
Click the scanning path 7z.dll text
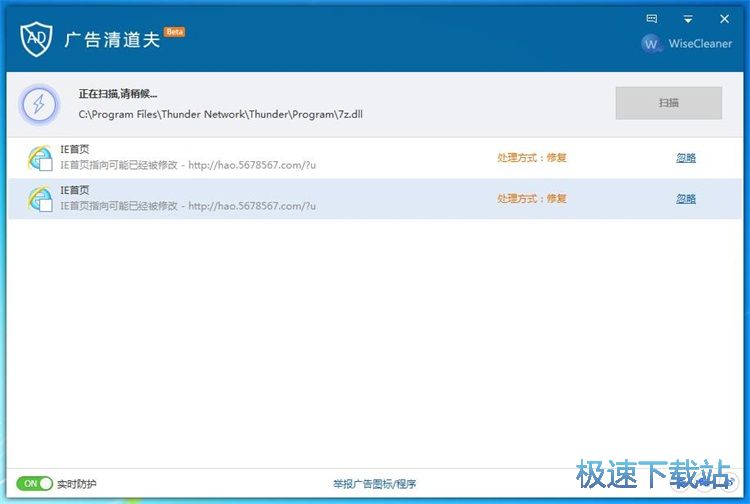(x=221, y=114)
